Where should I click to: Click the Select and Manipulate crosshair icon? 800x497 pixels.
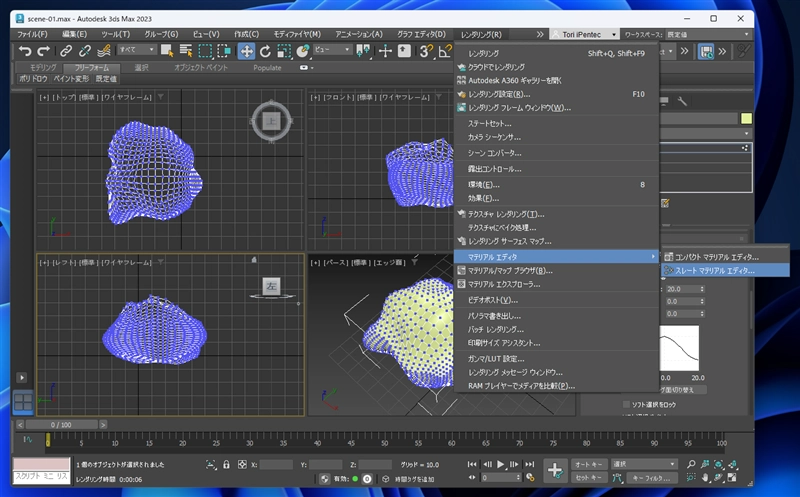point(385,51)
